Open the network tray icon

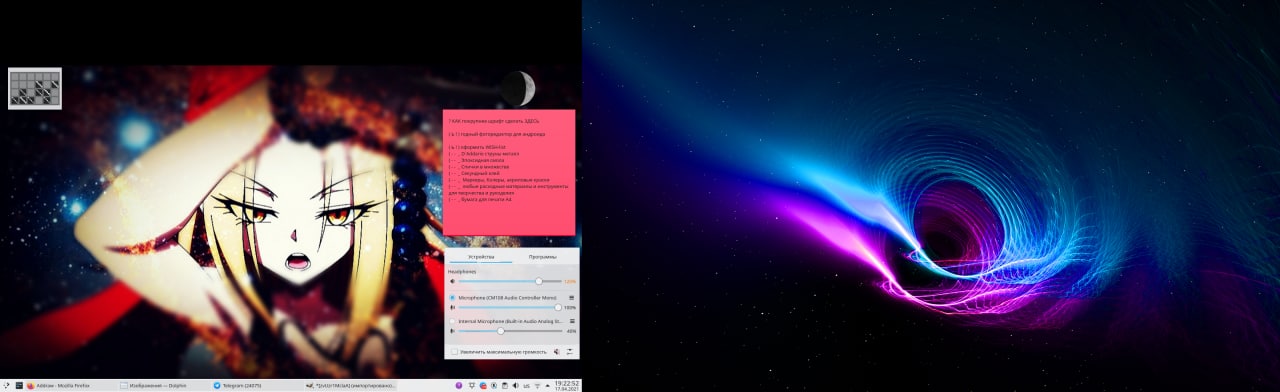(537, 385)
